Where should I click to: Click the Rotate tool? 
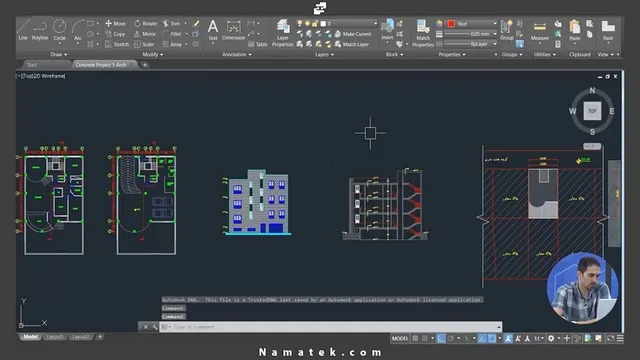tap(146, 23)
